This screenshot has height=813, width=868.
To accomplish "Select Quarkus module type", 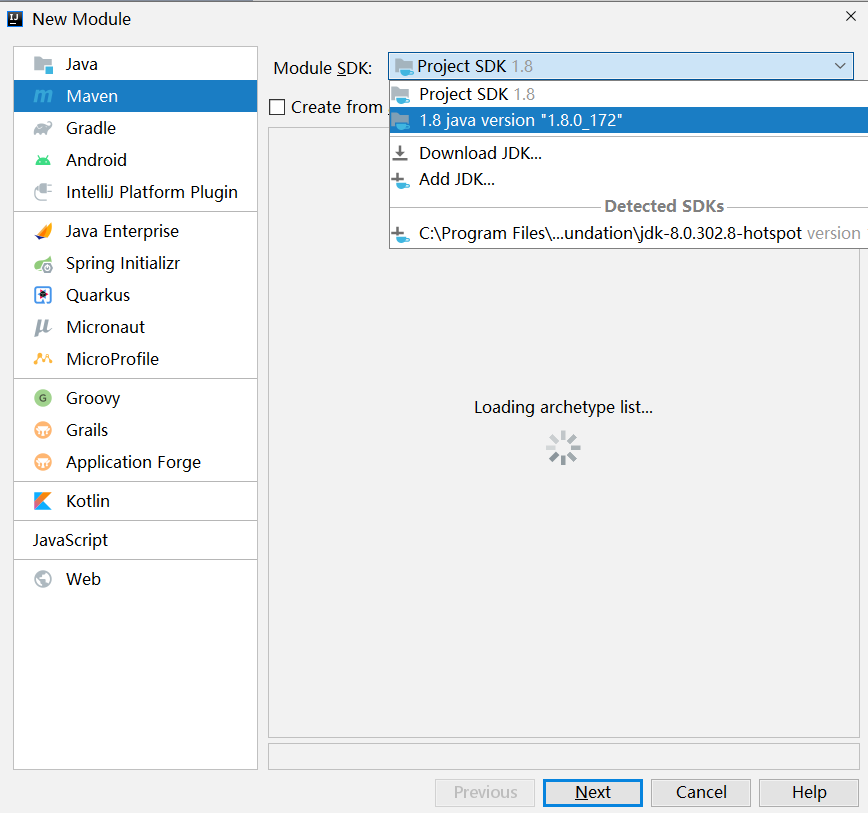I will (x=136, y=296).
